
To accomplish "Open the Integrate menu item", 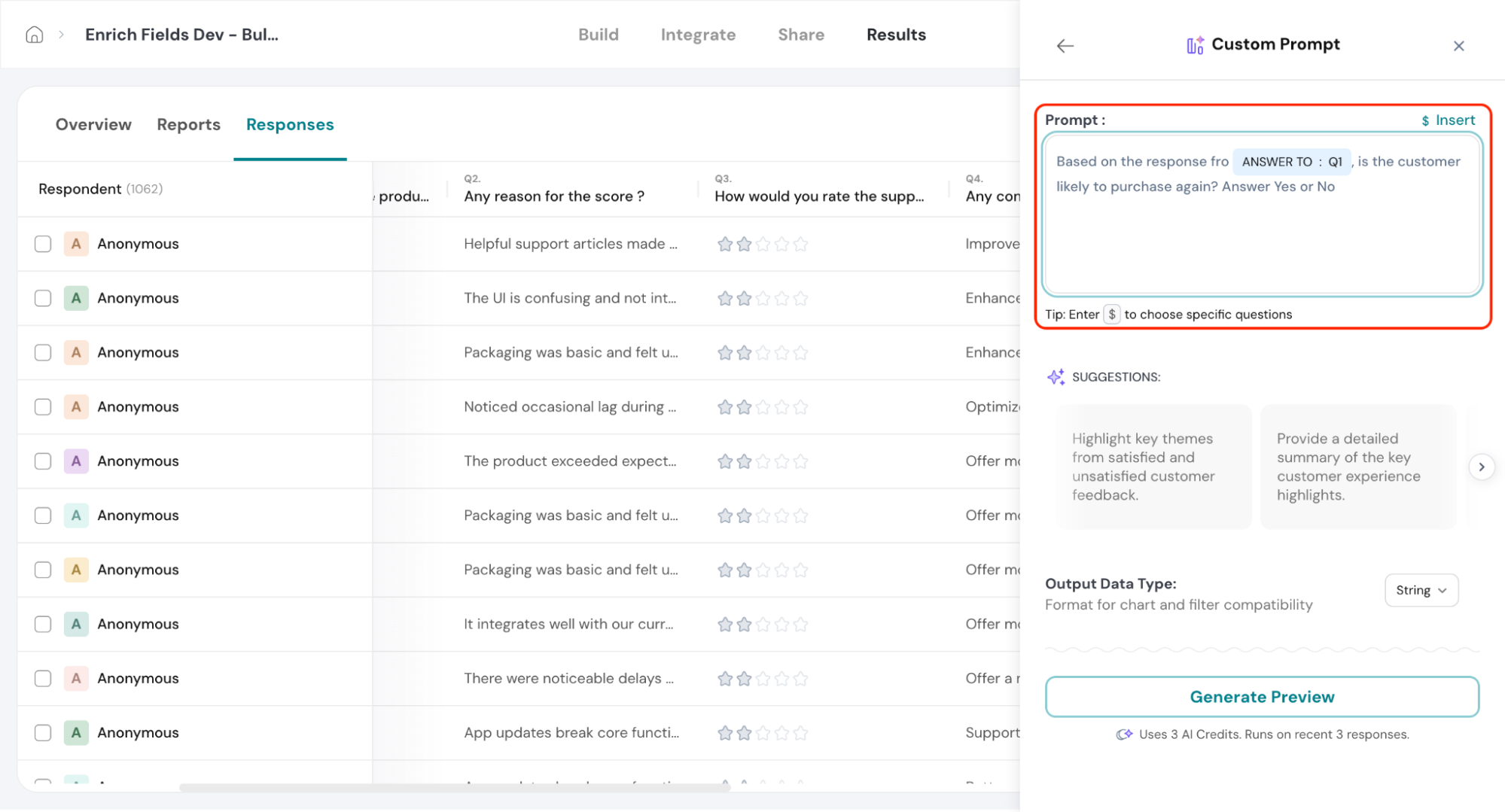I will pyautogui.click(x=697, y=35).
